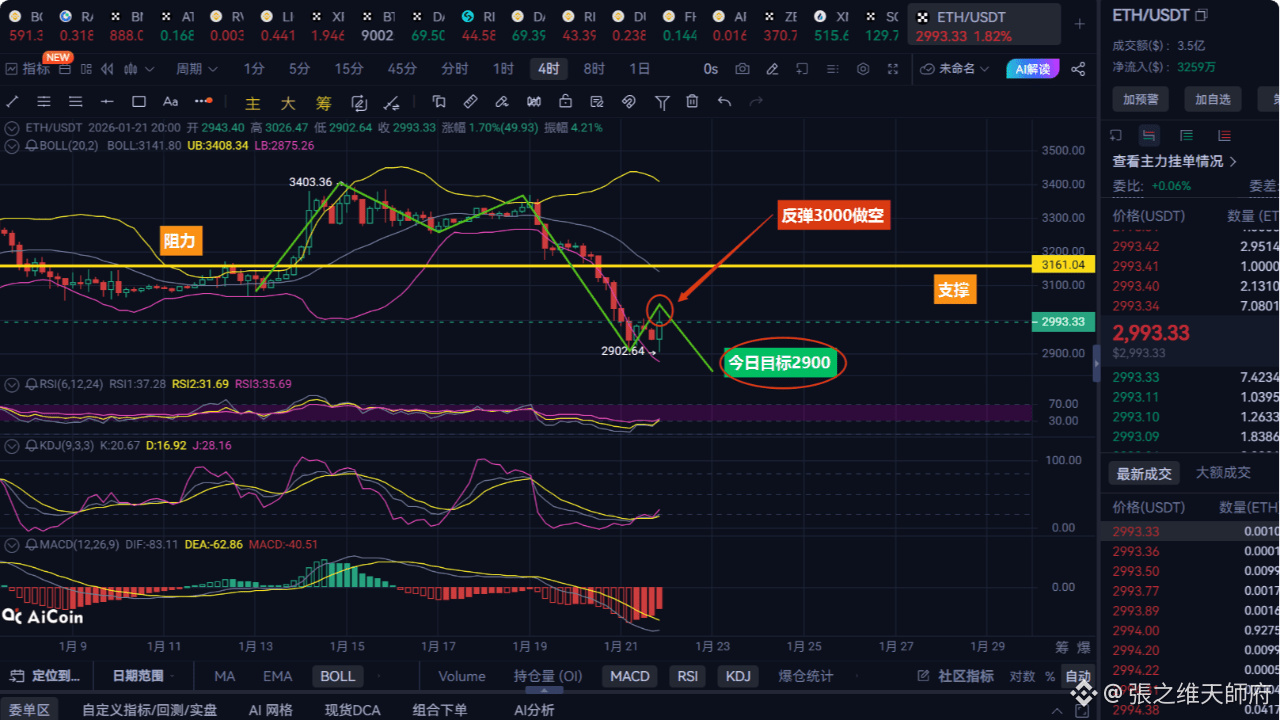
Task: Switch to the 大额成交 tab
Action: click(x=1222, y=472)
